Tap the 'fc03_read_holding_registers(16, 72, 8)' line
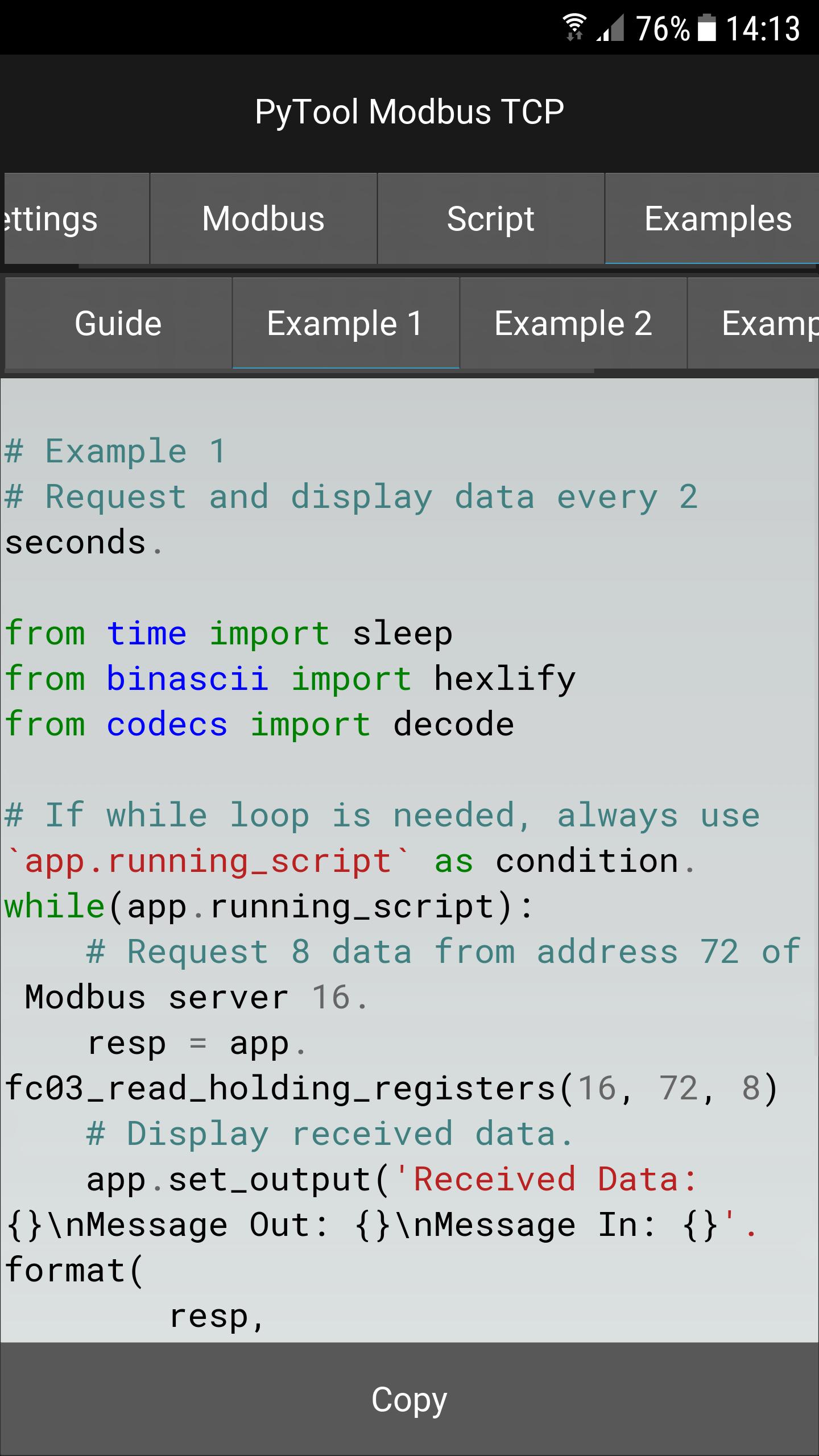The height and width of the screenshot is (1456, 819). coord(391,1089)
